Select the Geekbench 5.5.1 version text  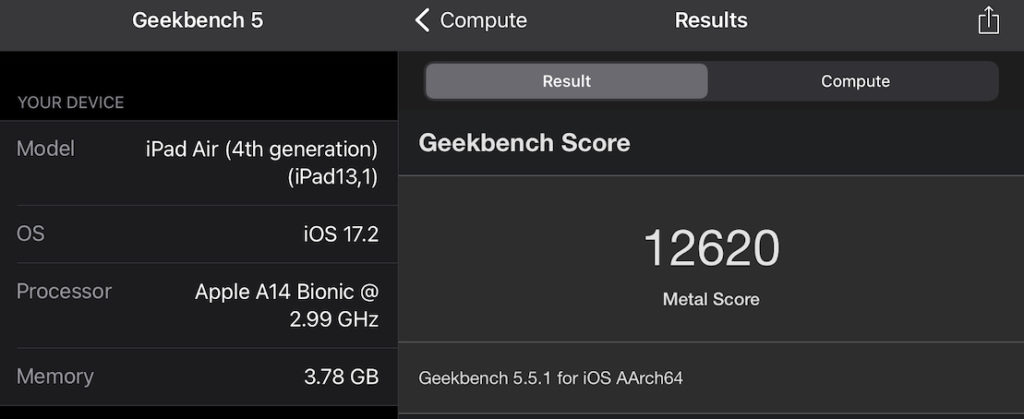tap(550, 378)
